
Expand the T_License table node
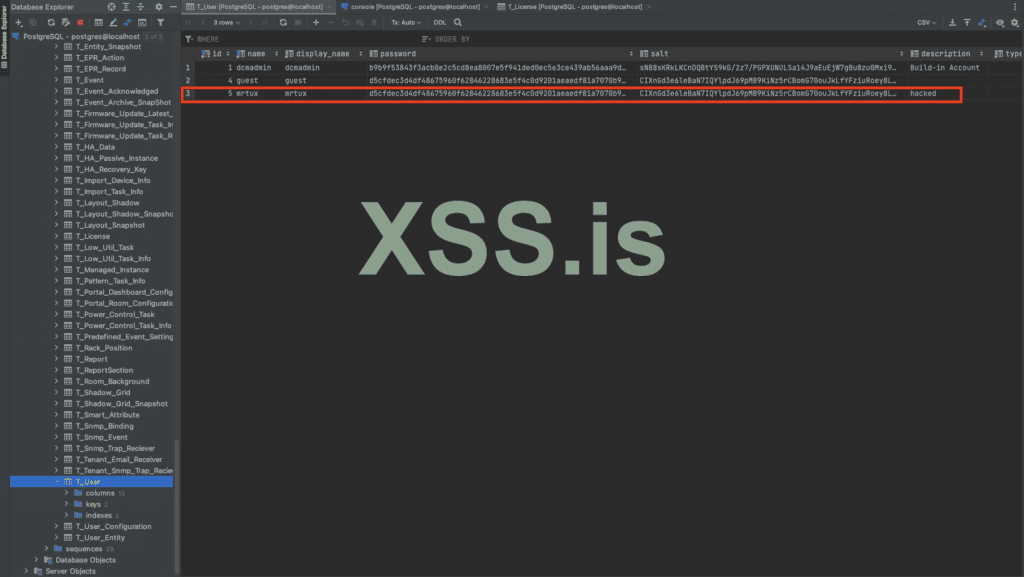coord(57,236)
